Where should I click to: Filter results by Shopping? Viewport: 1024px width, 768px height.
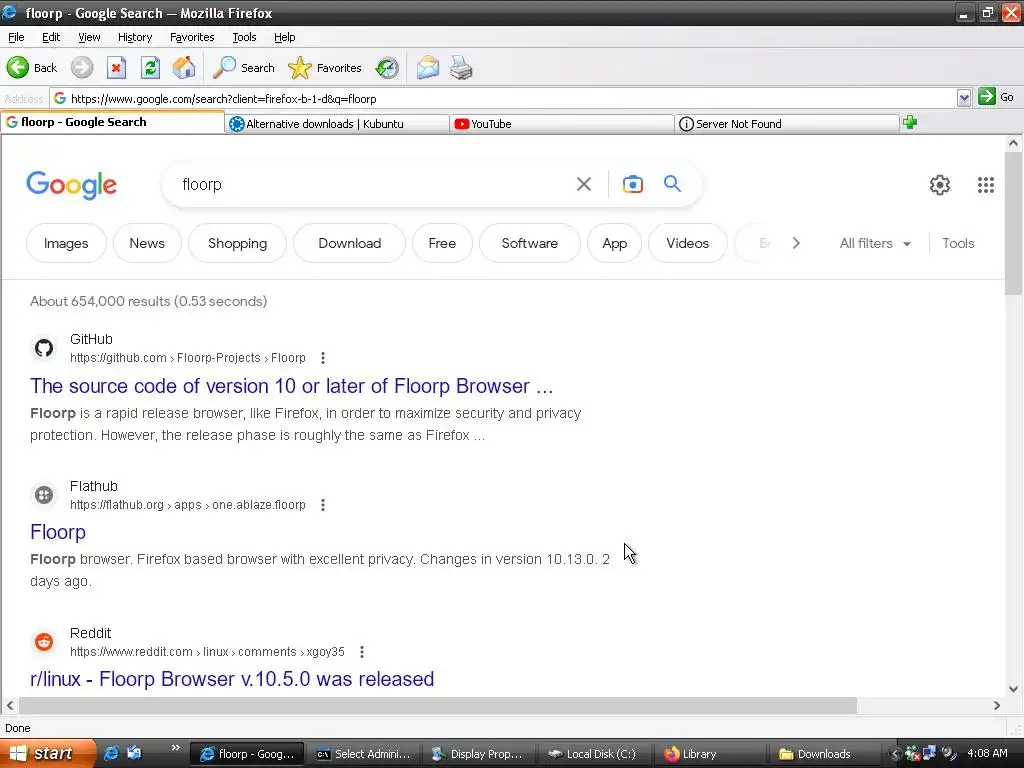[237, 243]
